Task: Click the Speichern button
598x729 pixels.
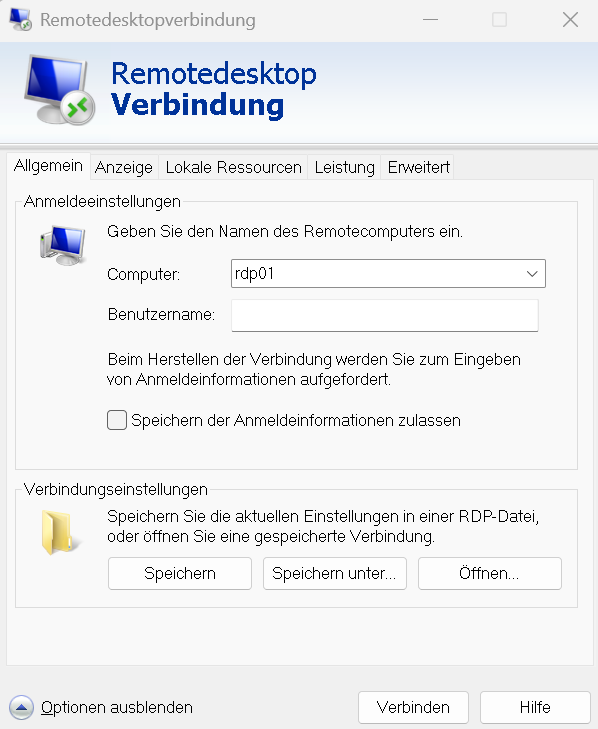Action: coord(180,573)
